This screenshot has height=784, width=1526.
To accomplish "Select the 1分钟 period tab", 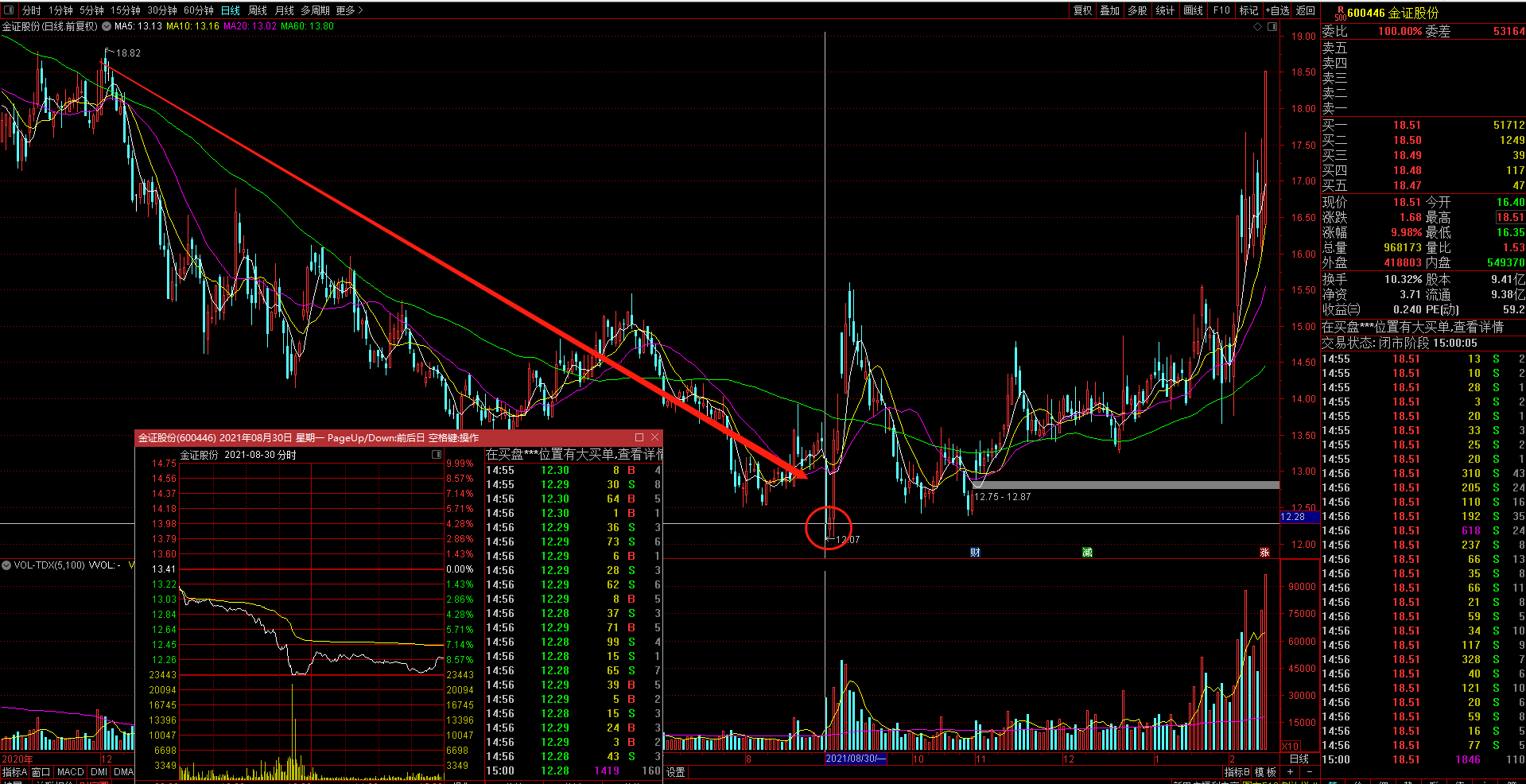I will tap(60, 10).
